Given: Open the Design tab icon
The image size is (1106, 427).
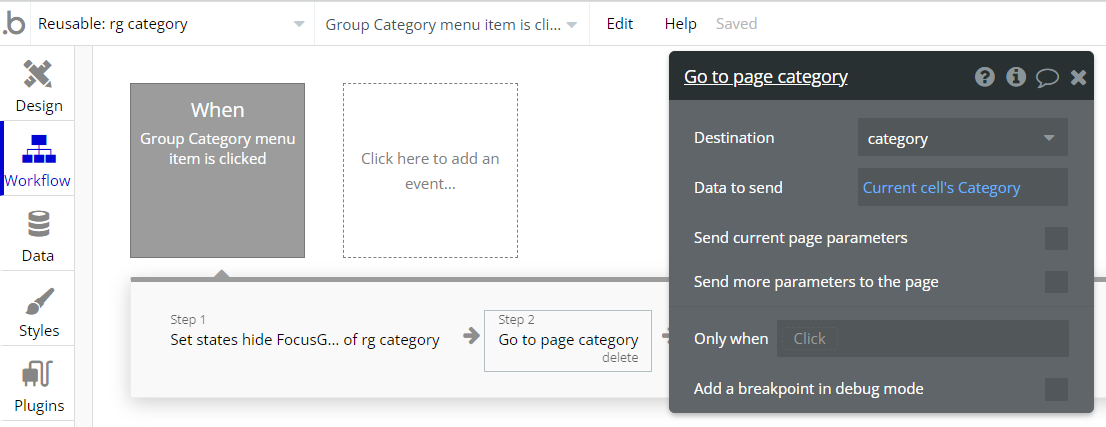Looking at the screenshot, I should click(x=38, y=75).
